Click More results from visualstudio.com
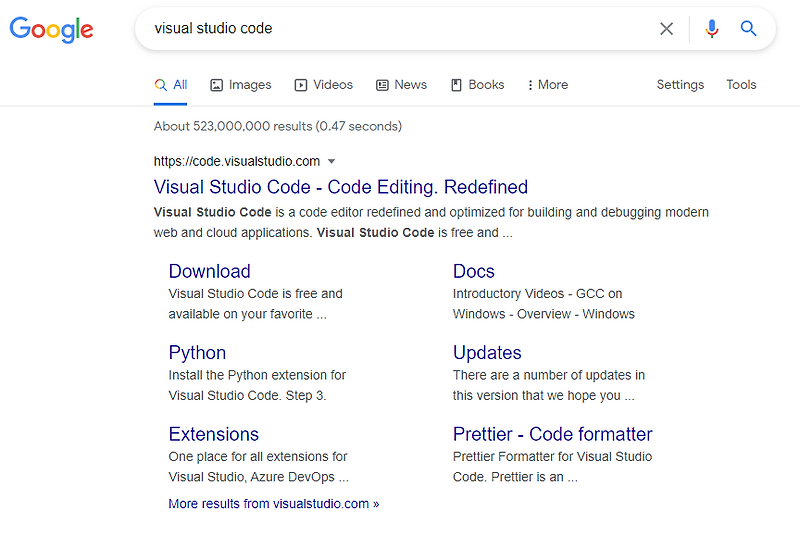The width and height of the screenshot is (800, 548). 274,504
